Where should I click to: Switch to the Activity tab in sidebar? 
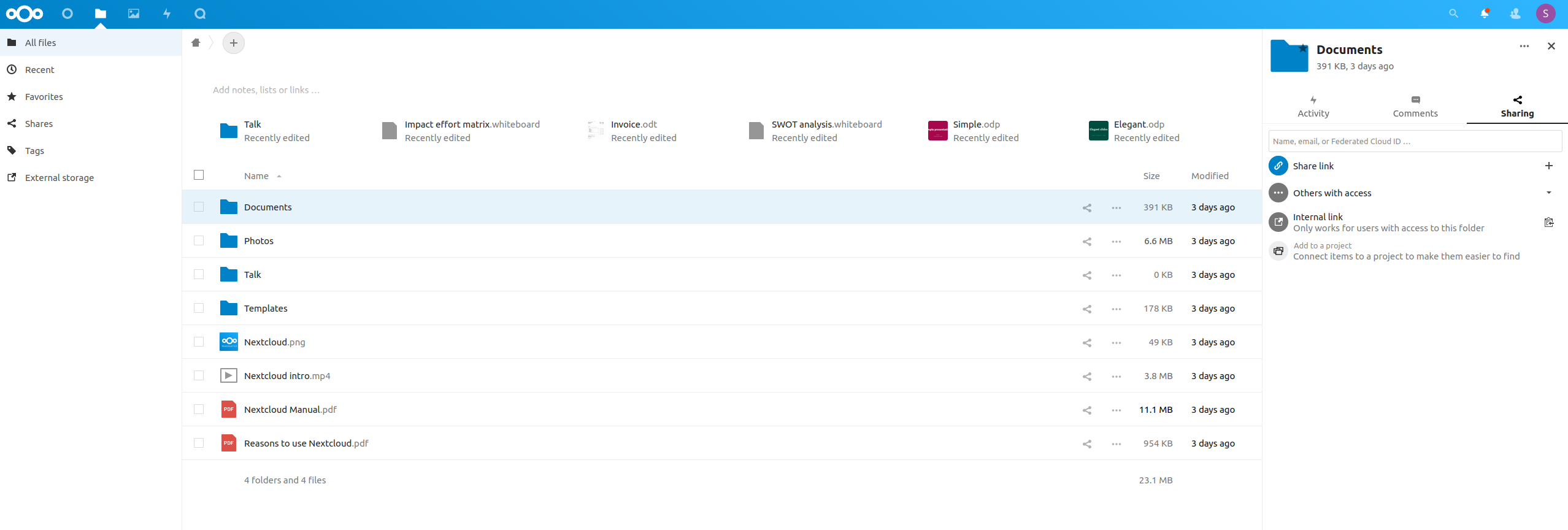pyautogui.click(x=1313, y=107)
